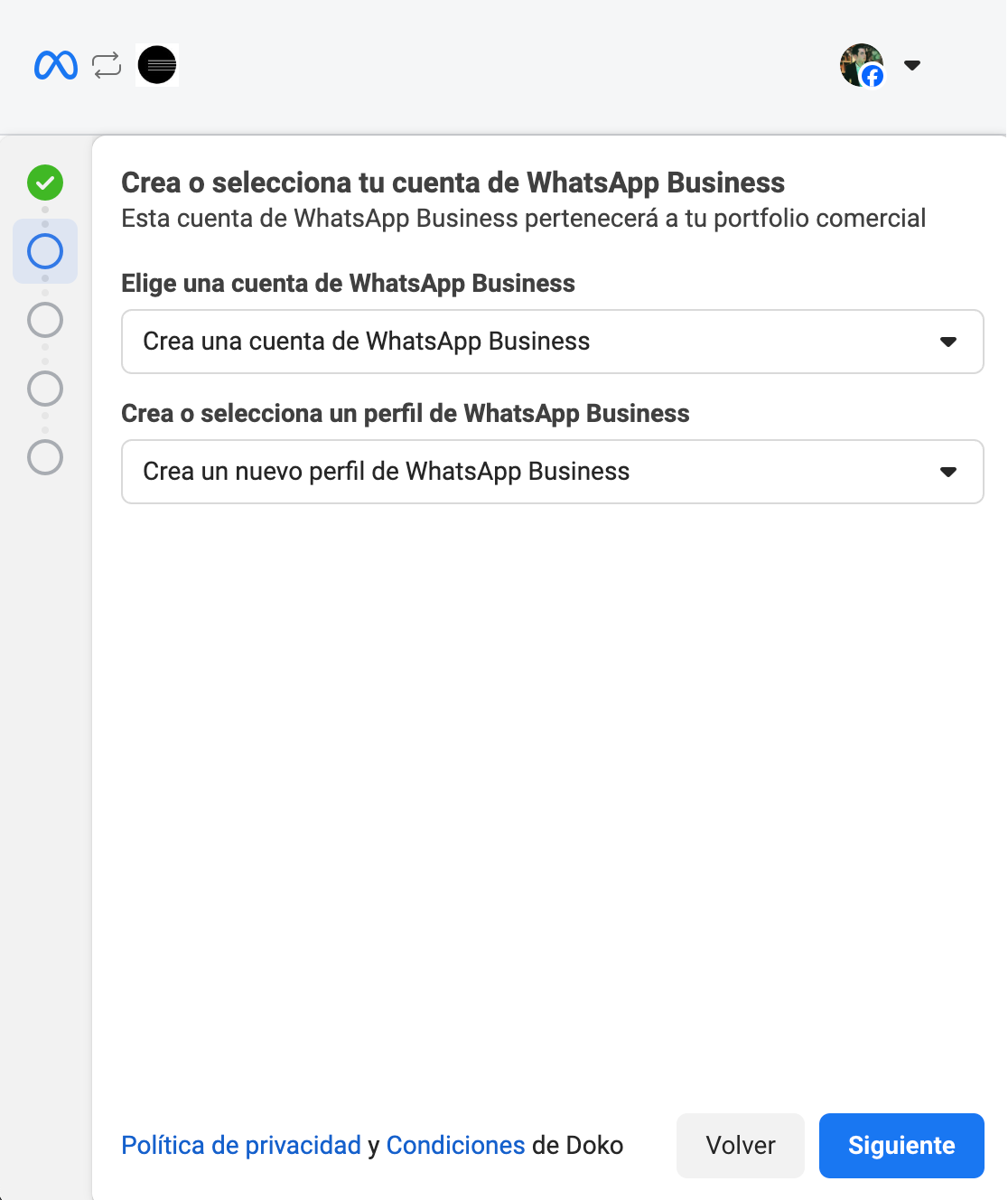Click the sync arrows icon
Screen dimensions: 1008x1200
107,65
